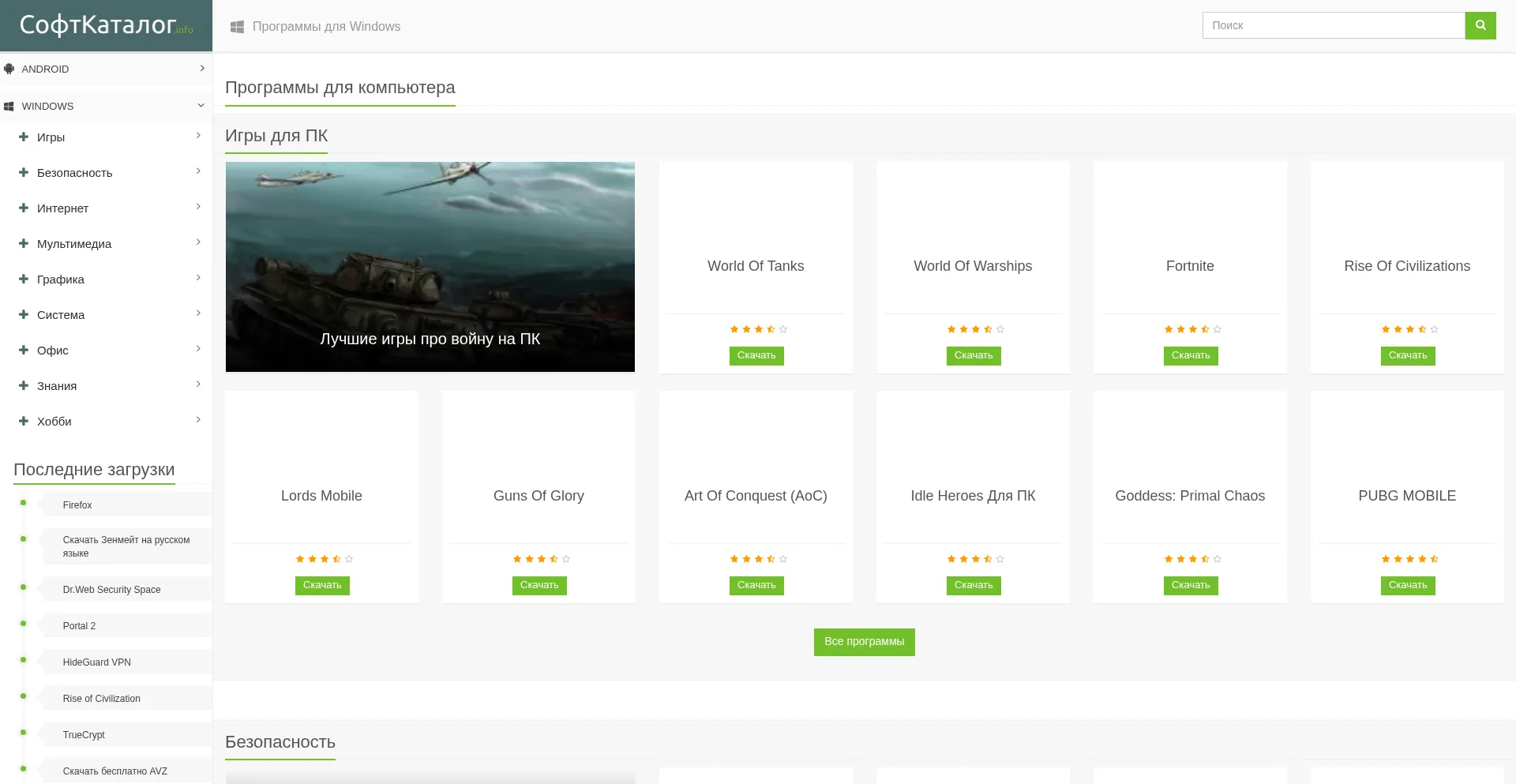Expand the Система category arrow
This screenshot has width=1516, height=784.
tap(198, 313)
